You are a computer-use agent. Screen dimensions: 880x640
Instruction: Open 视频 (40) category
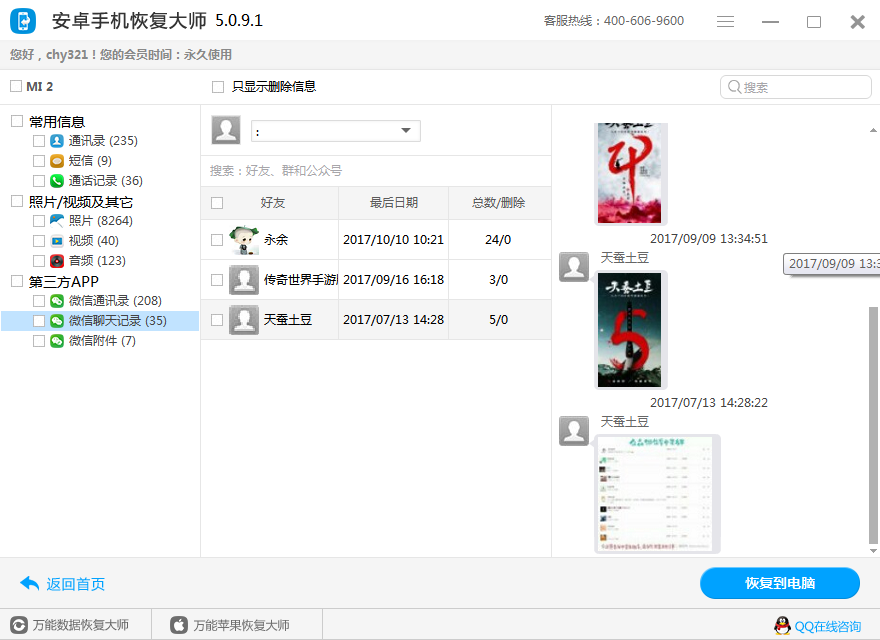pyautogui.click(x=94, y=241)
